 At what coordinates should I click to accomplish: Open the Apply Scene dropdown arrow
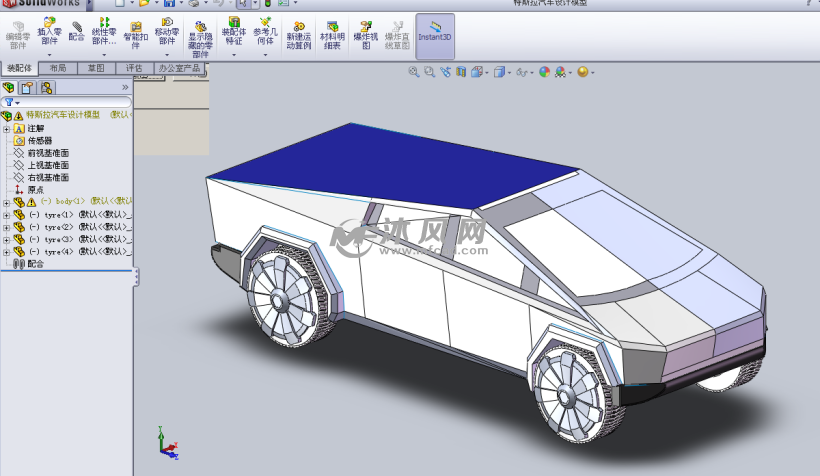[570, 73]
